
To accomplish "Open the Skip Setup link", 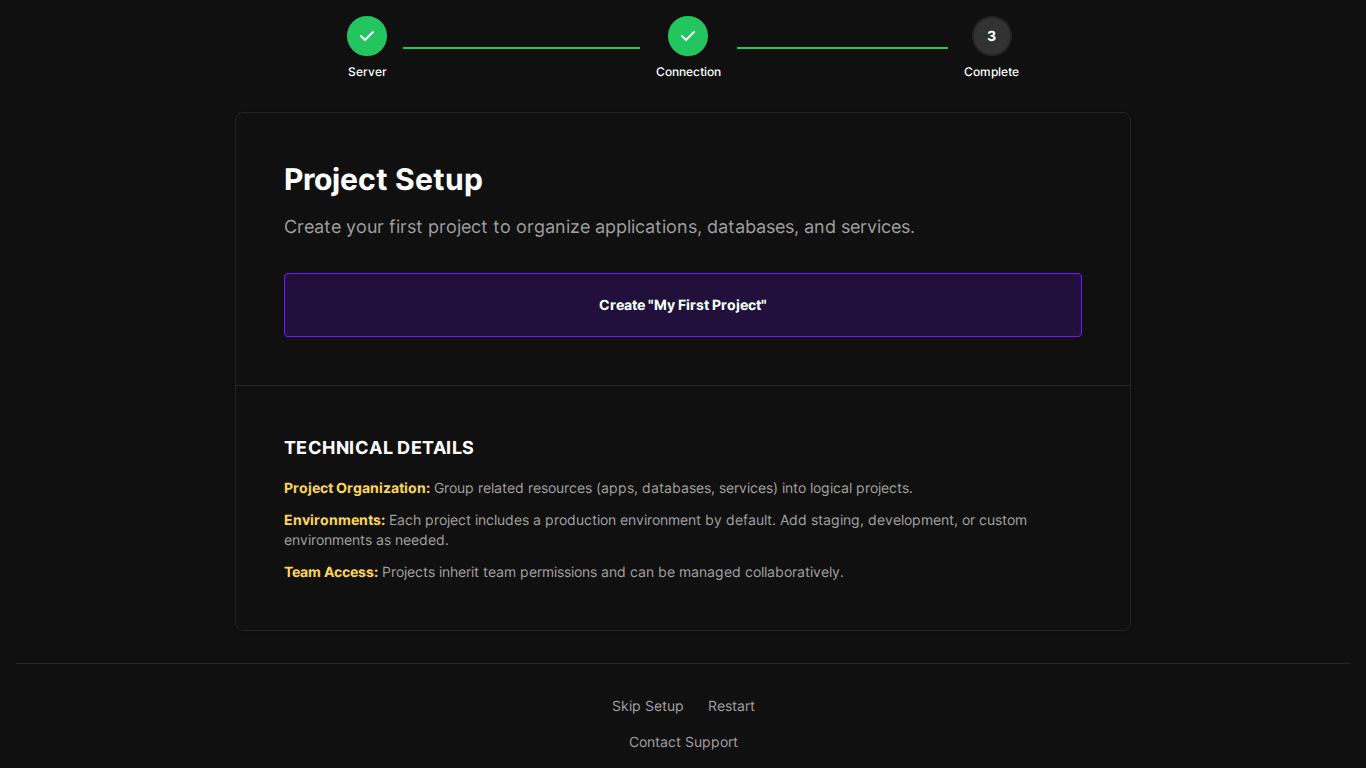I will point(647,706).
